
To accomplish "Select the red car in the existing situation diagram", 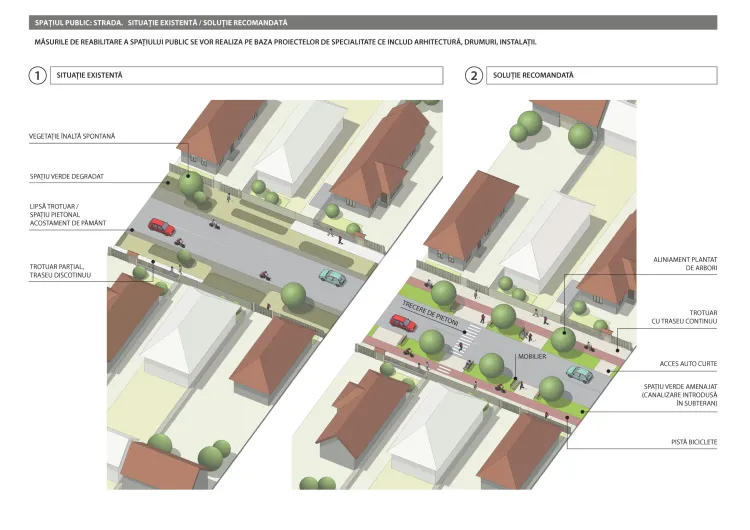I will [161, 225].
